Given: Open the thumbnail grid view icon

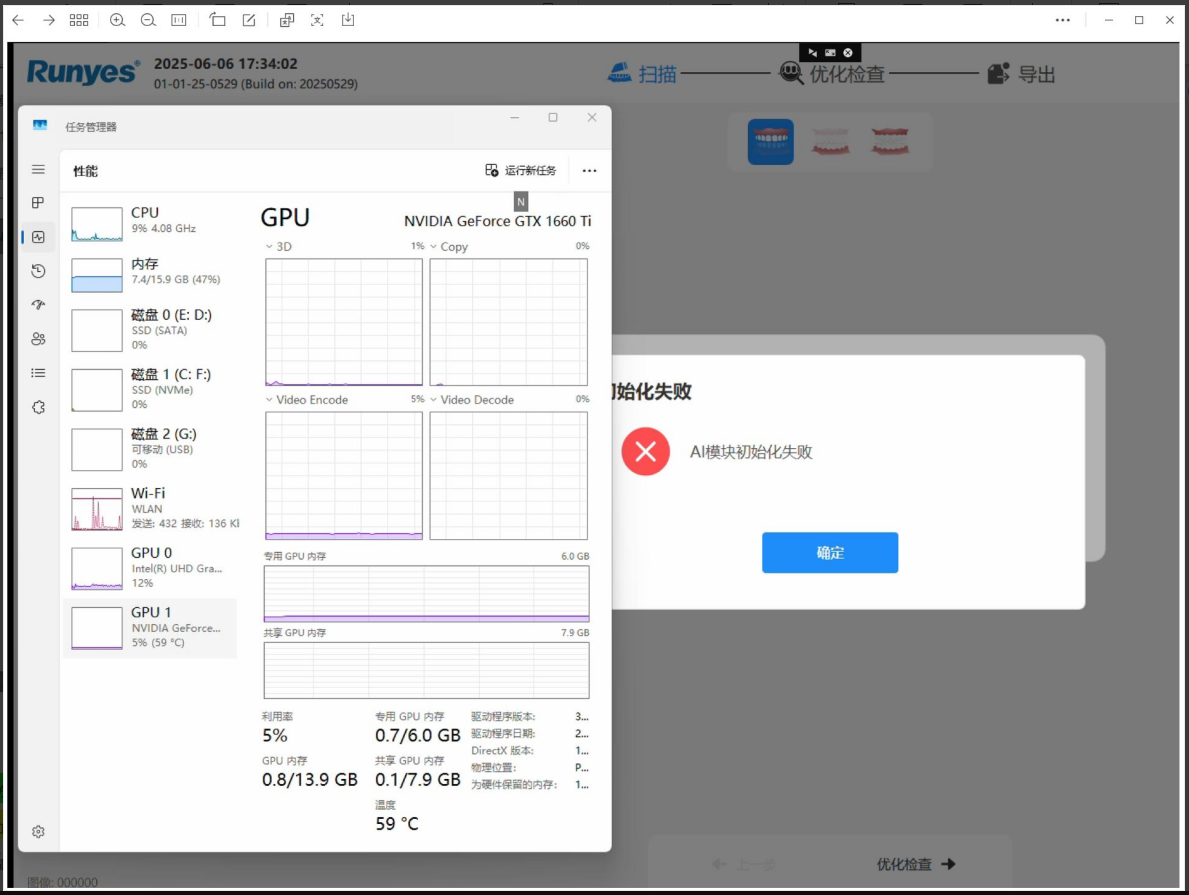Looking at the screenshot, I should 79,20.
